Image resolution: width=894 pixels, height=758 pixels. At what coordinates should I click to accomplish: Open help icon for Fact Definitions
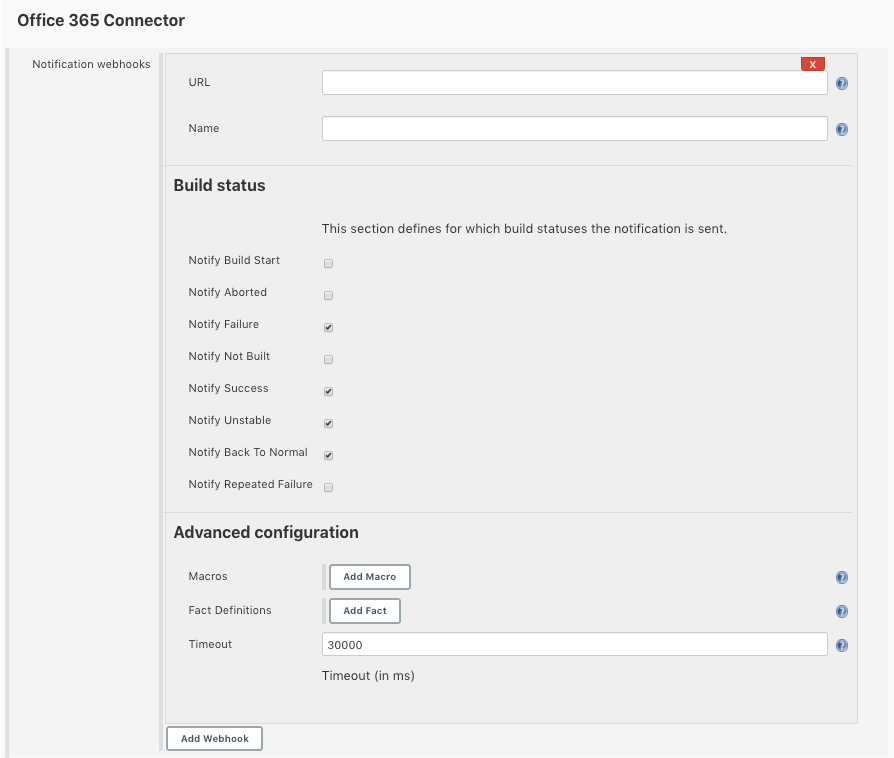(x=842, y=611)
